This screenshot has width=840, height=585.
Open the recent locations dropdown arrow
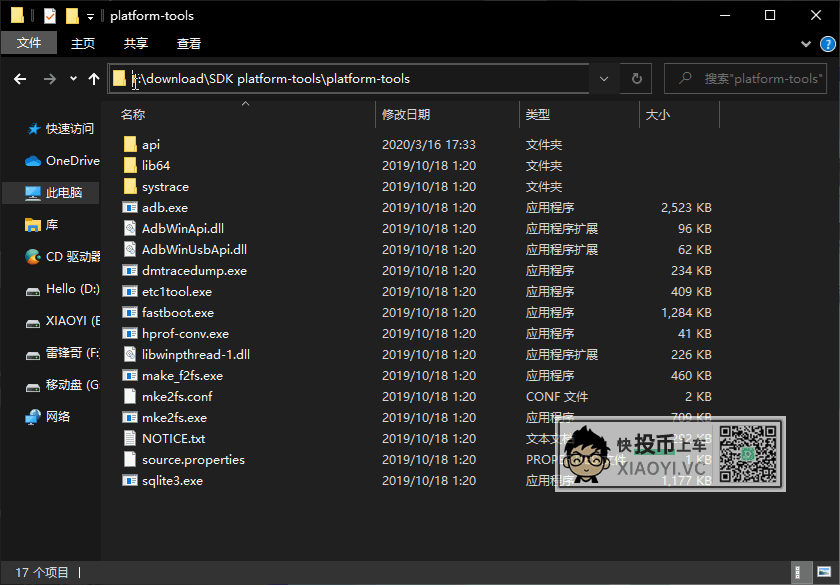point(73,79)
